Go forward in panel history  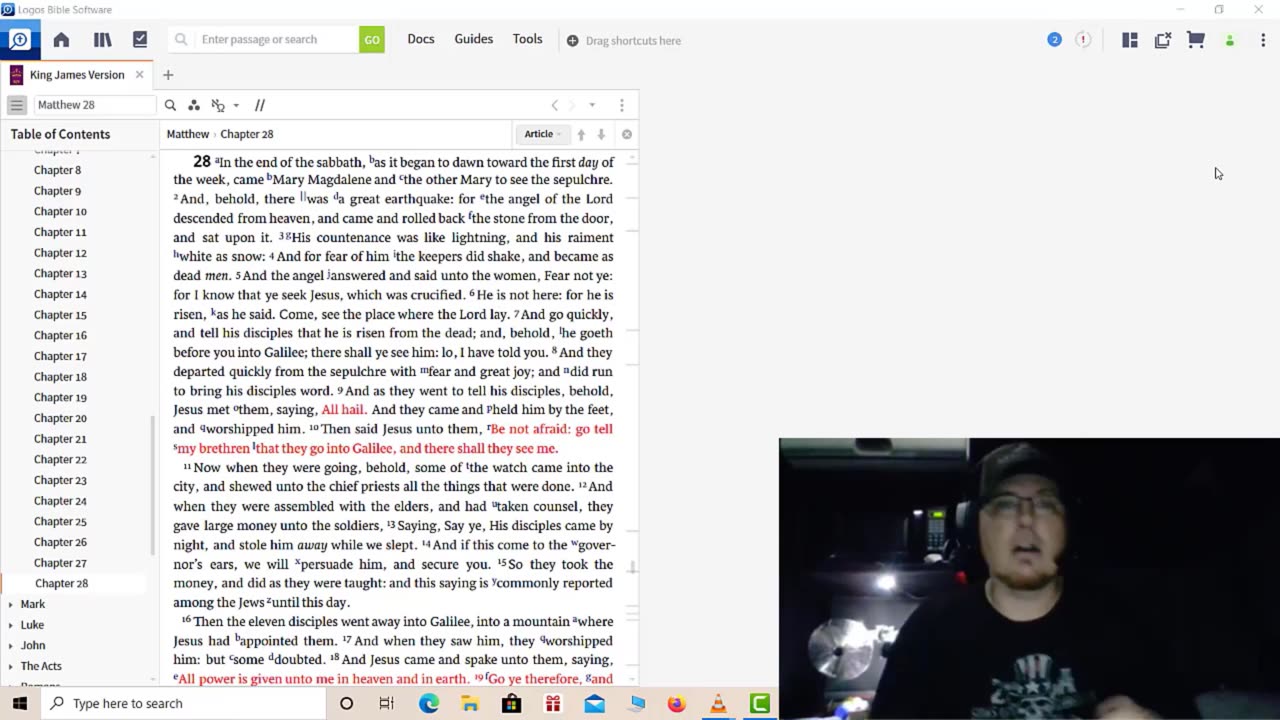pos(573,105)
